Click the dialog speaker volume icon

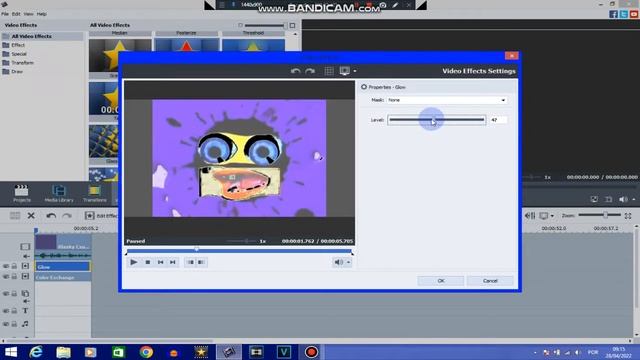(x=338, y=262)
